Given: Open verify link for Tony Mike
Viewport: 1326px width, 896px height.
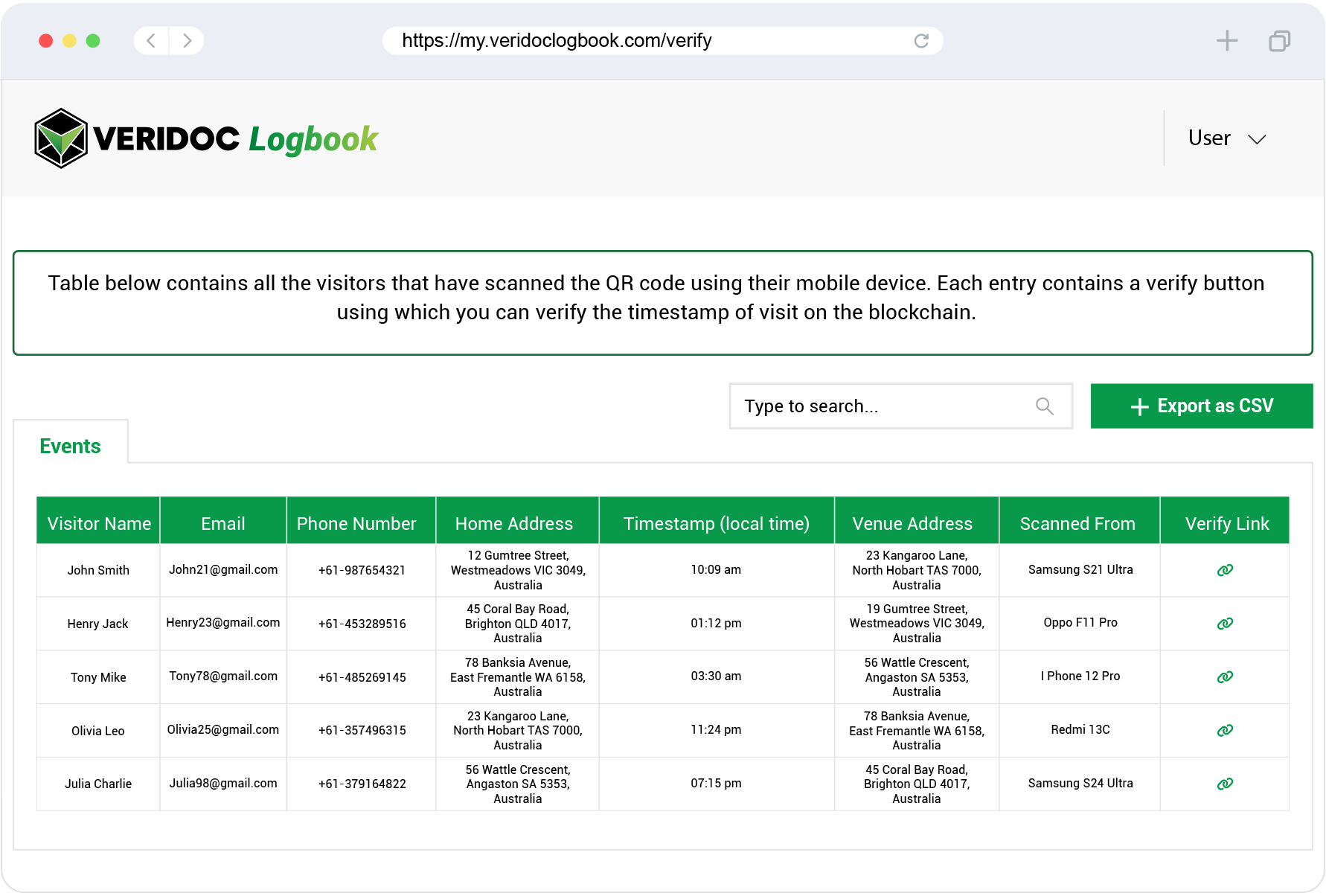Looking at the screenshot, I should coord(1225,677).
